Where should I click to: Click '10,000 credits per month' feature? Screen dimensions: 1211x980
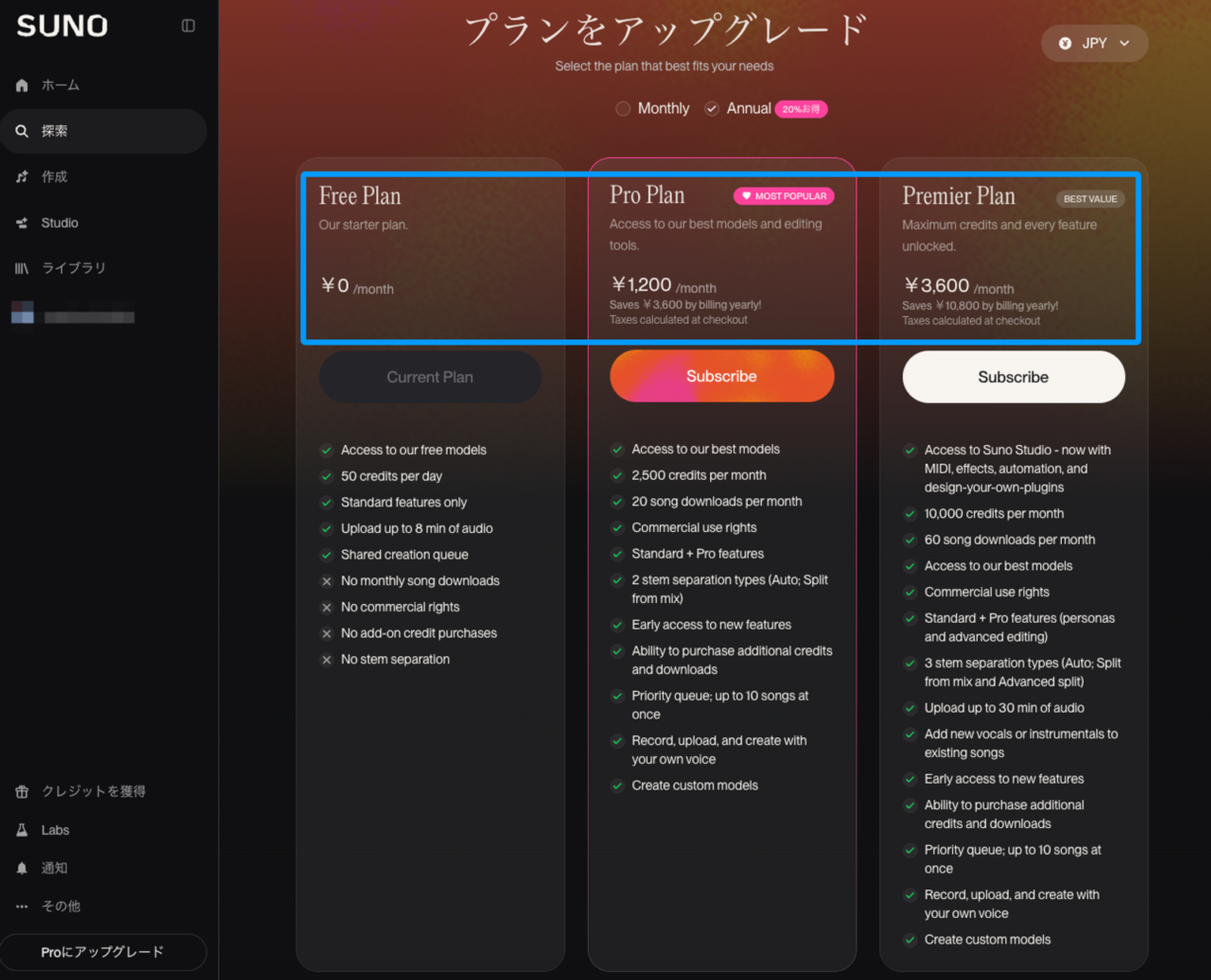pyautogui.click(x=994, y=514)
